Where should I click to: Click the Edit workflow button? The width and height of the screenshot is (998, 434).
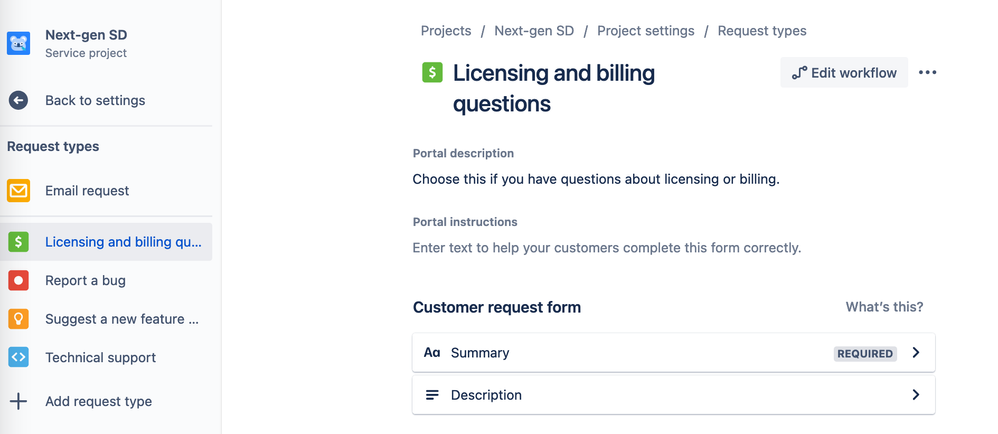click(x=844, y=73)
